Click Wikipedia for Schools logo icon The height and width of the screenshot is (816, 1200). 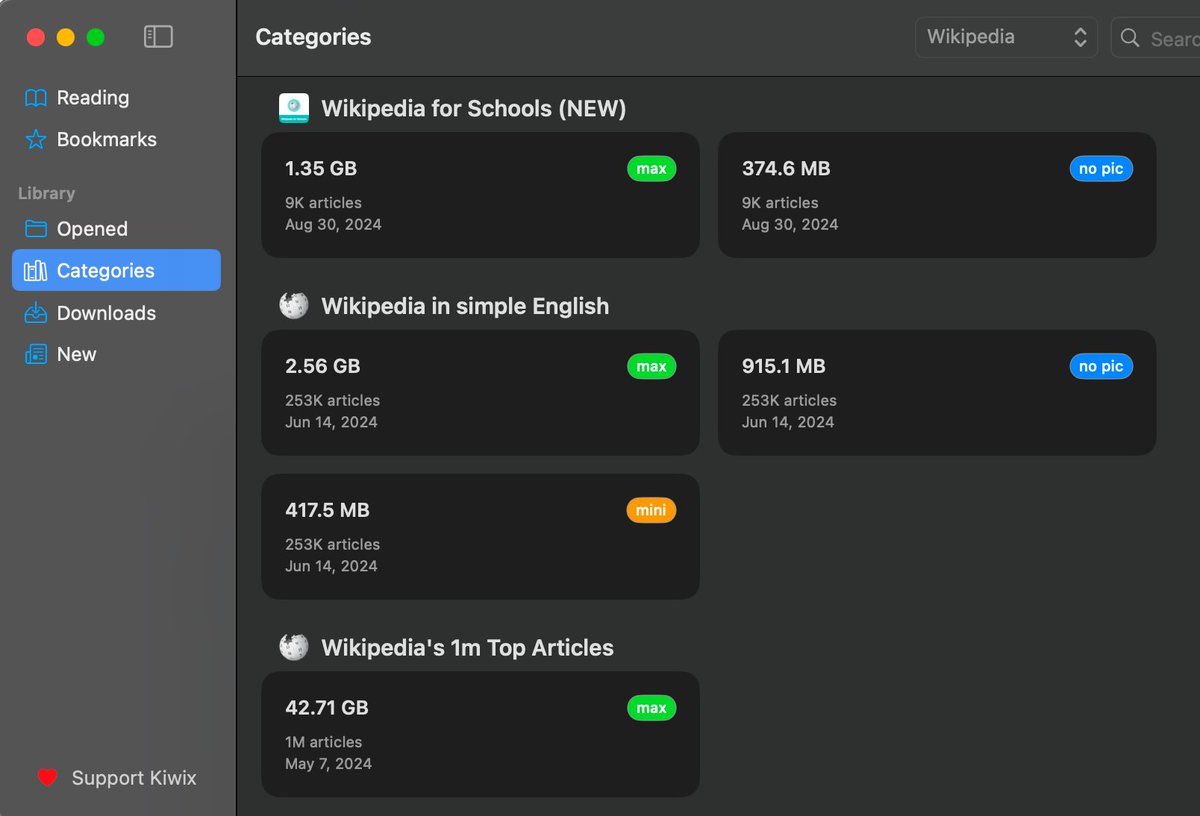[x=294, y=109]
